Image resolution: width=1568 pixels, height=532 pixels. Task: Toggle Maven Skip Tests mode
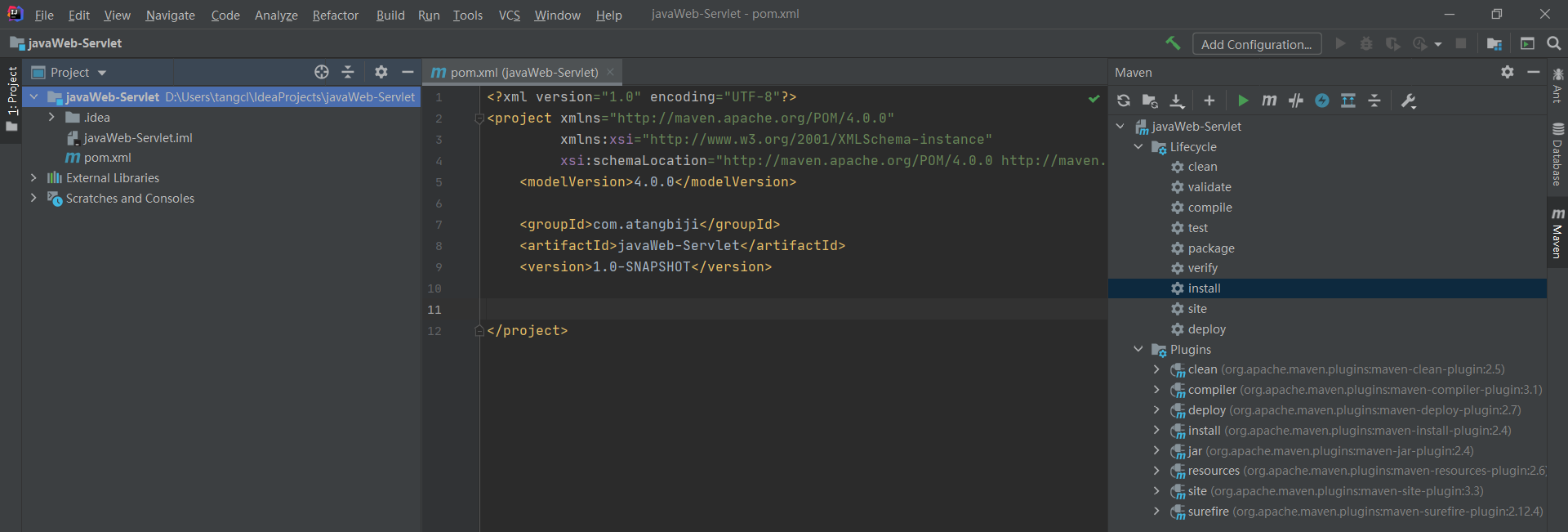1295,101
